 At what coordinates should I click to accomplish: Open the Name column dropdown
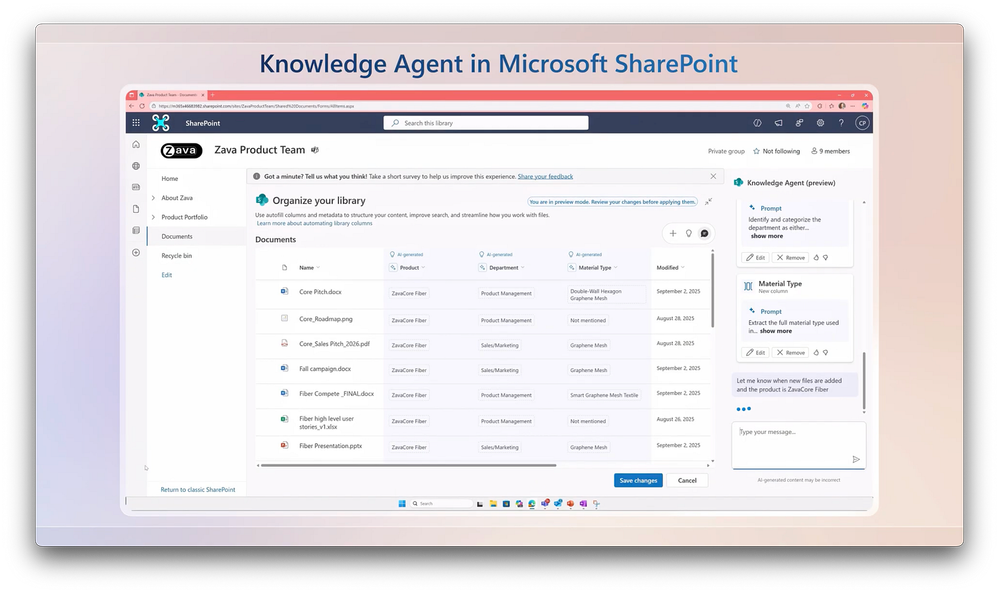click(318, 268)
